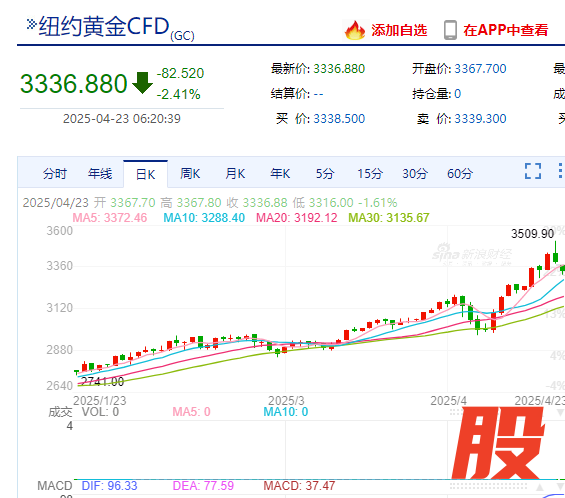This screenshot has width=565, height=498.
Task: Open 在APP中查看 link
Action: tap(506, 30)
